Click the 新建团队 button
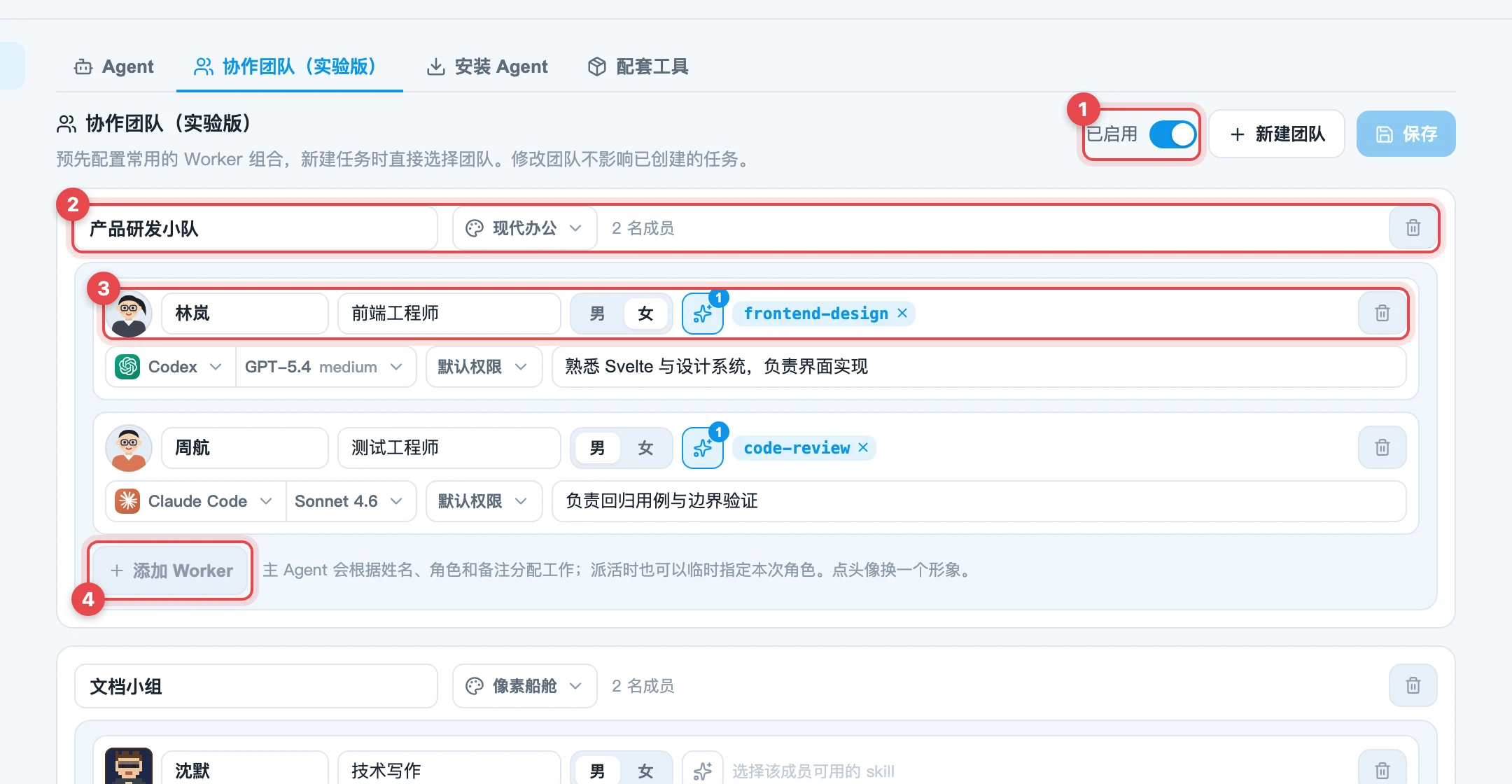The image size is (1512, 784). tap(1276, 134)
